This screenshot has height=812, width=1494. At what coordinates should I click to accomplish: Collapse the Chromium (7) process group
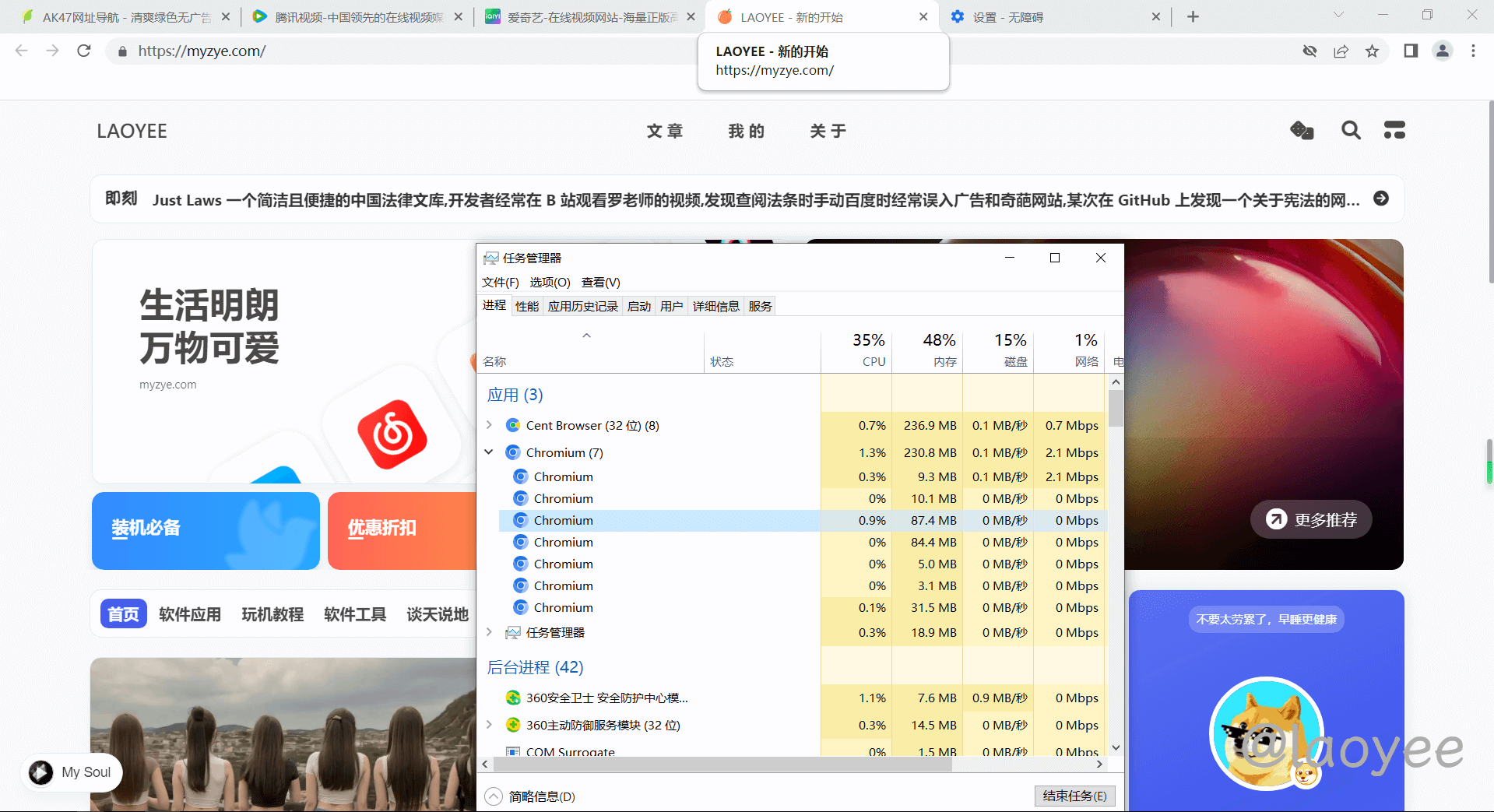489,452
